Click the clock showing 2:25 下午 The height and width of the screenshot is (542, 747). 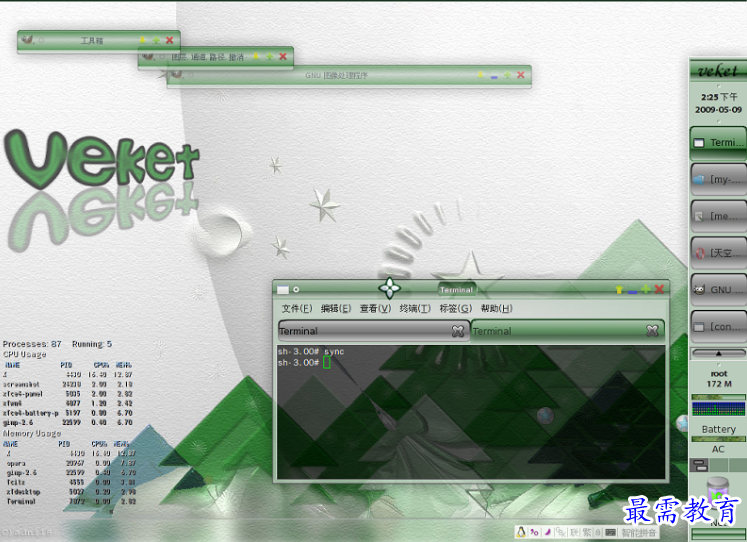coord(718,97)
